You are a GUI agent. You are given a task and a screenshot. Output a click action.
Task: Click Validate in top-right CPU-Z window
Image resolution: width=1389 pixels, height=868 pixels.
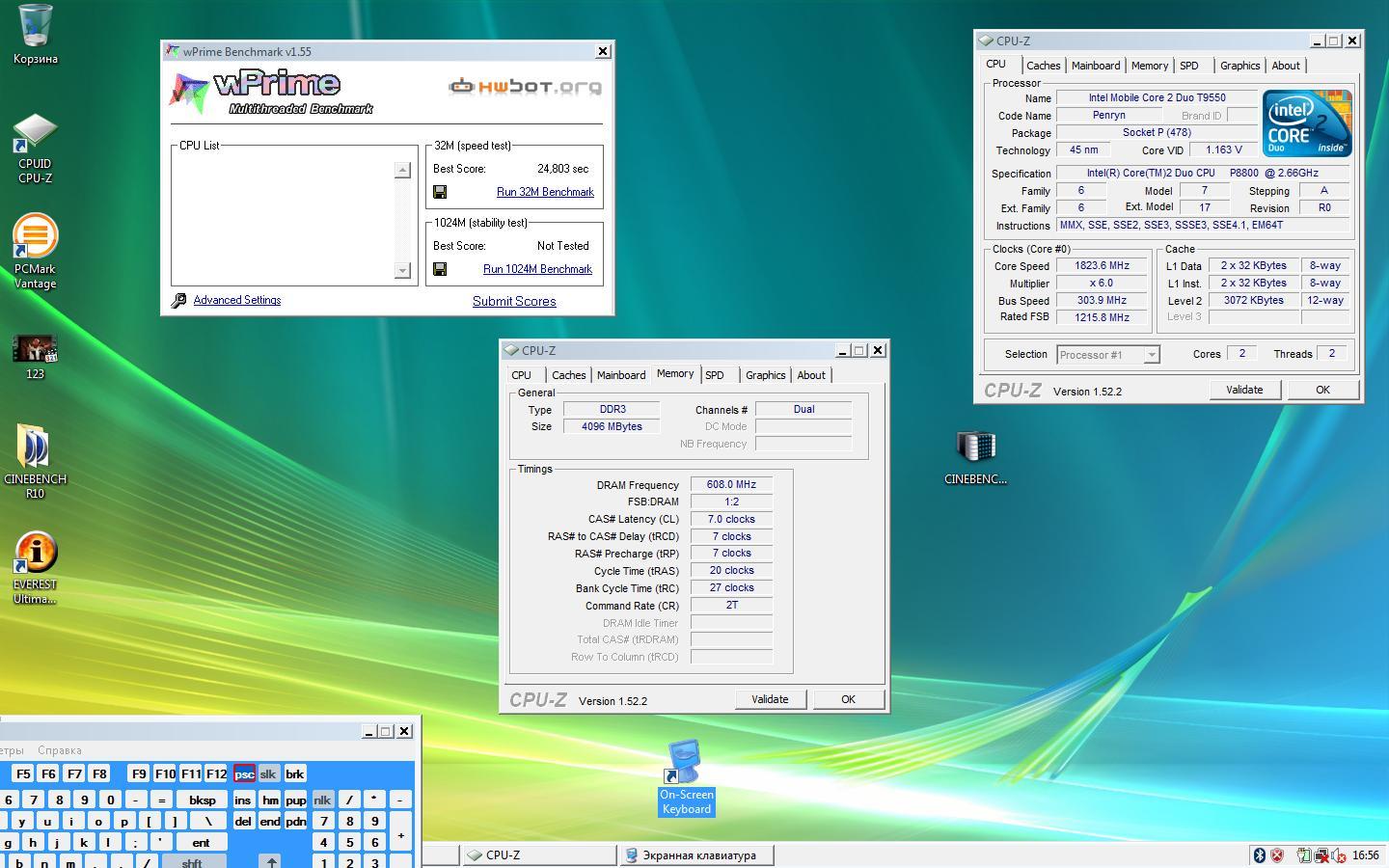(1244, 390)
